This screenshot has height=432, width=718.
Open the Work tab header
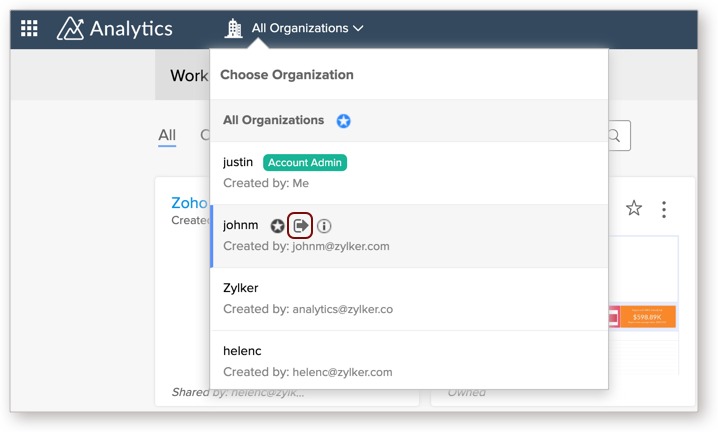click(x=183, y=75)
